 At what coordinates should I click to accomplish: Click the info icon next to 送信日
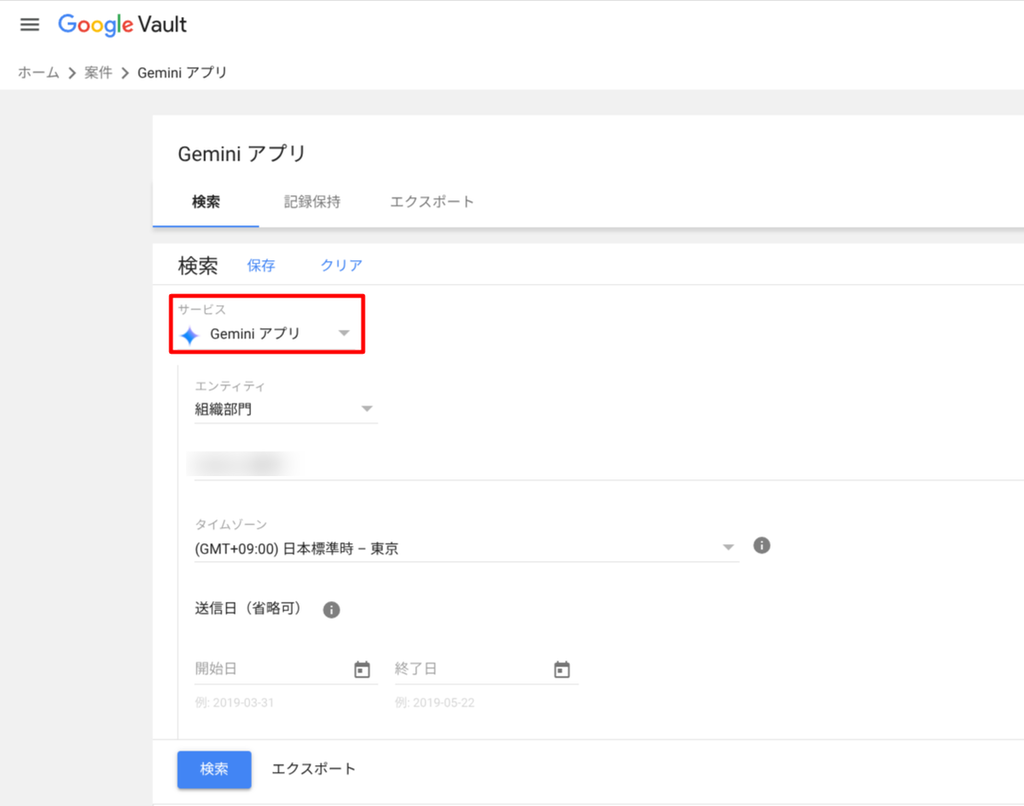point(331,609)
